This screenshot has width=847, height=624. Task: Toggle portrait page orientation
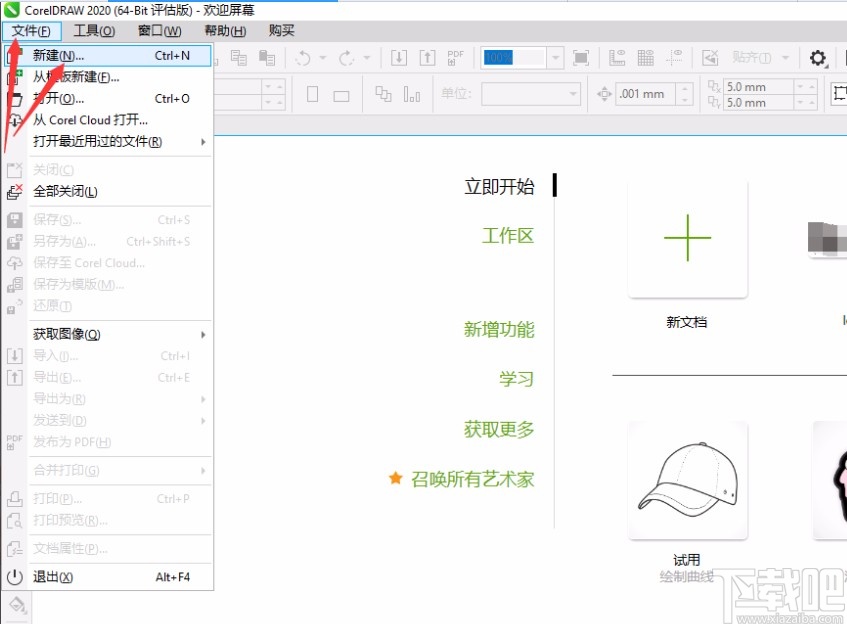click(x=312, y=93)
